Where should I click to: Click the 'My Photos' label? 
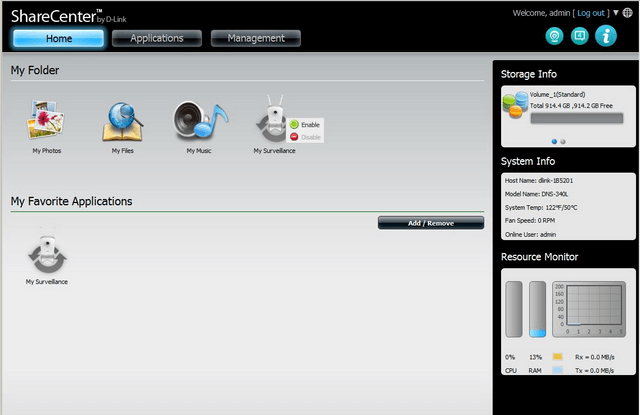47,151
